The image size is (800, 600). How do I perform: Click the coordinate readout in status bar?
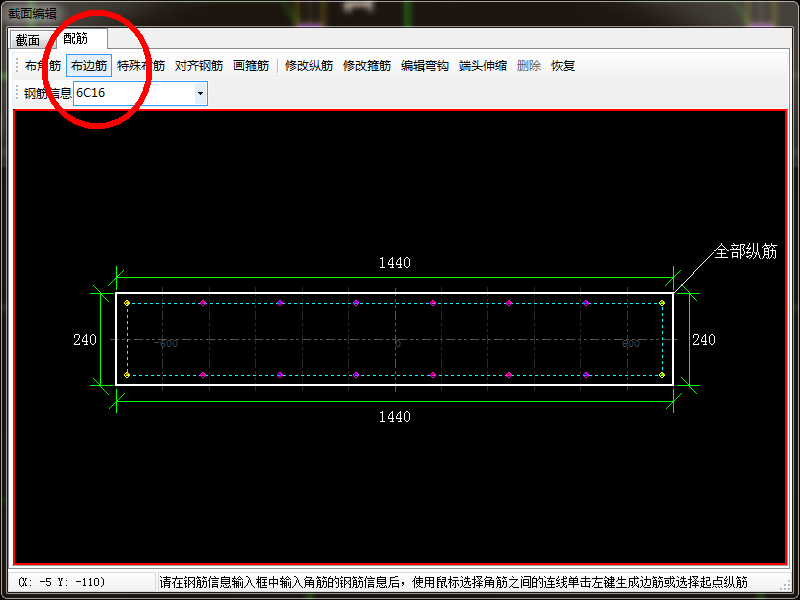click(x=61, y=582)
